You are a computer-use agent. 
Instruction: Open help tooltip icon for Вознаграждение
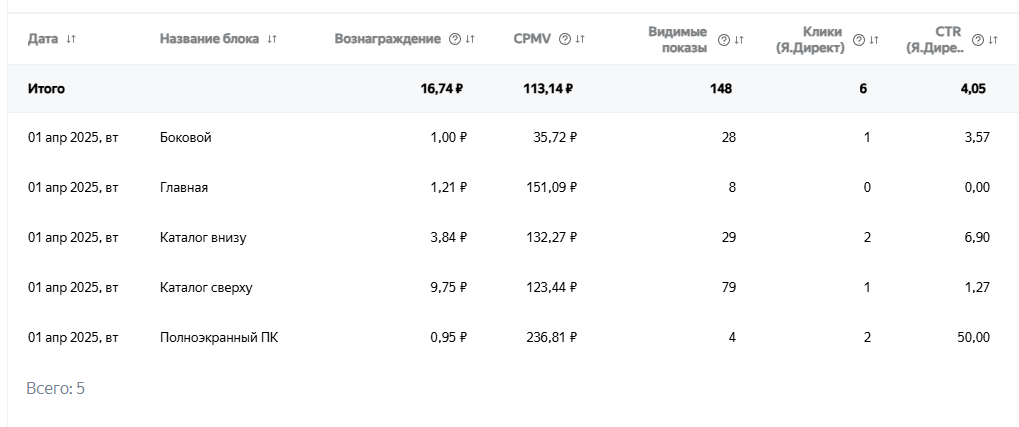[455, 39]
